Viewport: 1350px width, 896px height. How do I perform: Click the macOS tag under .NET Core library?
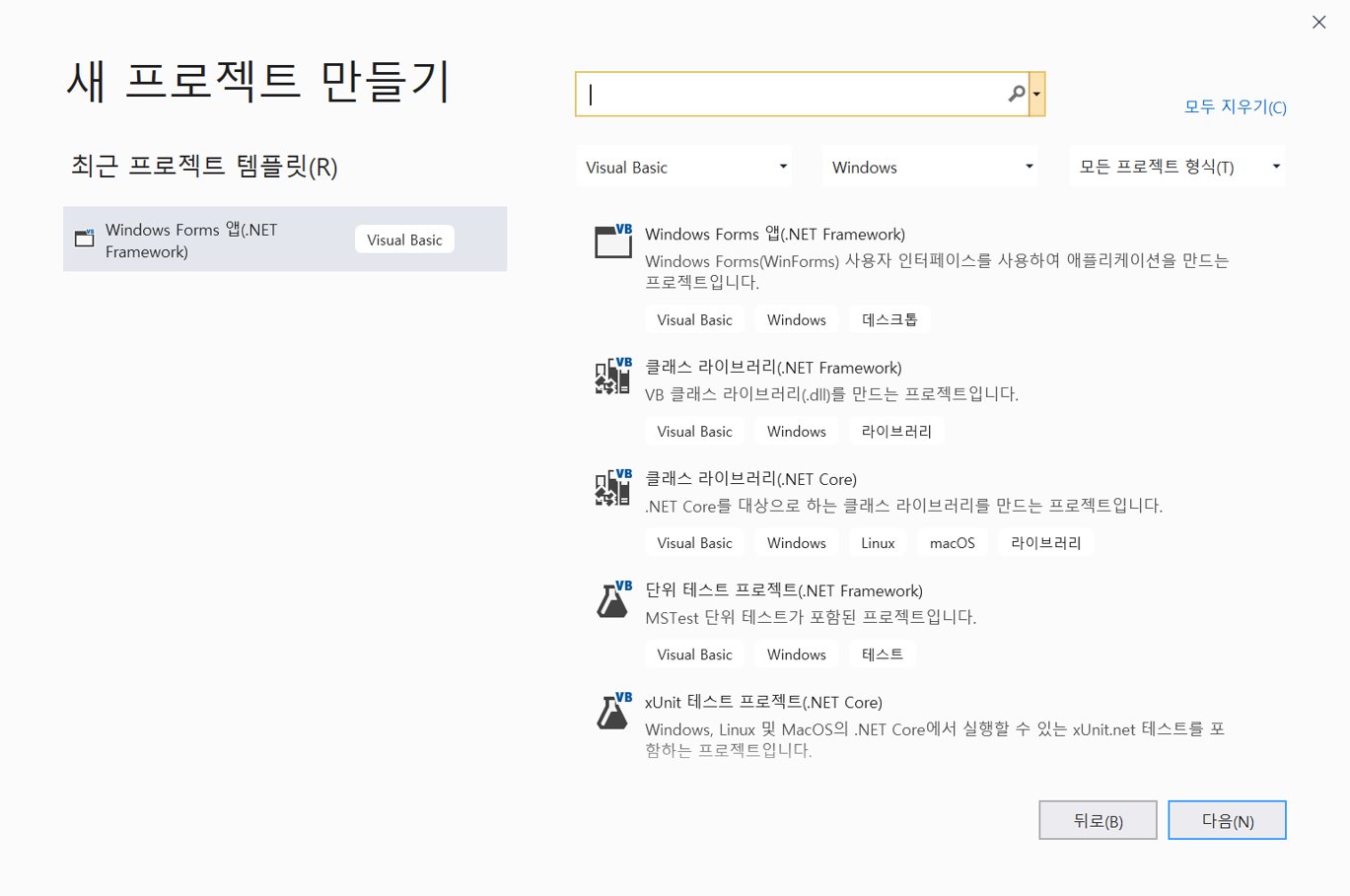(x=953, y=542)
